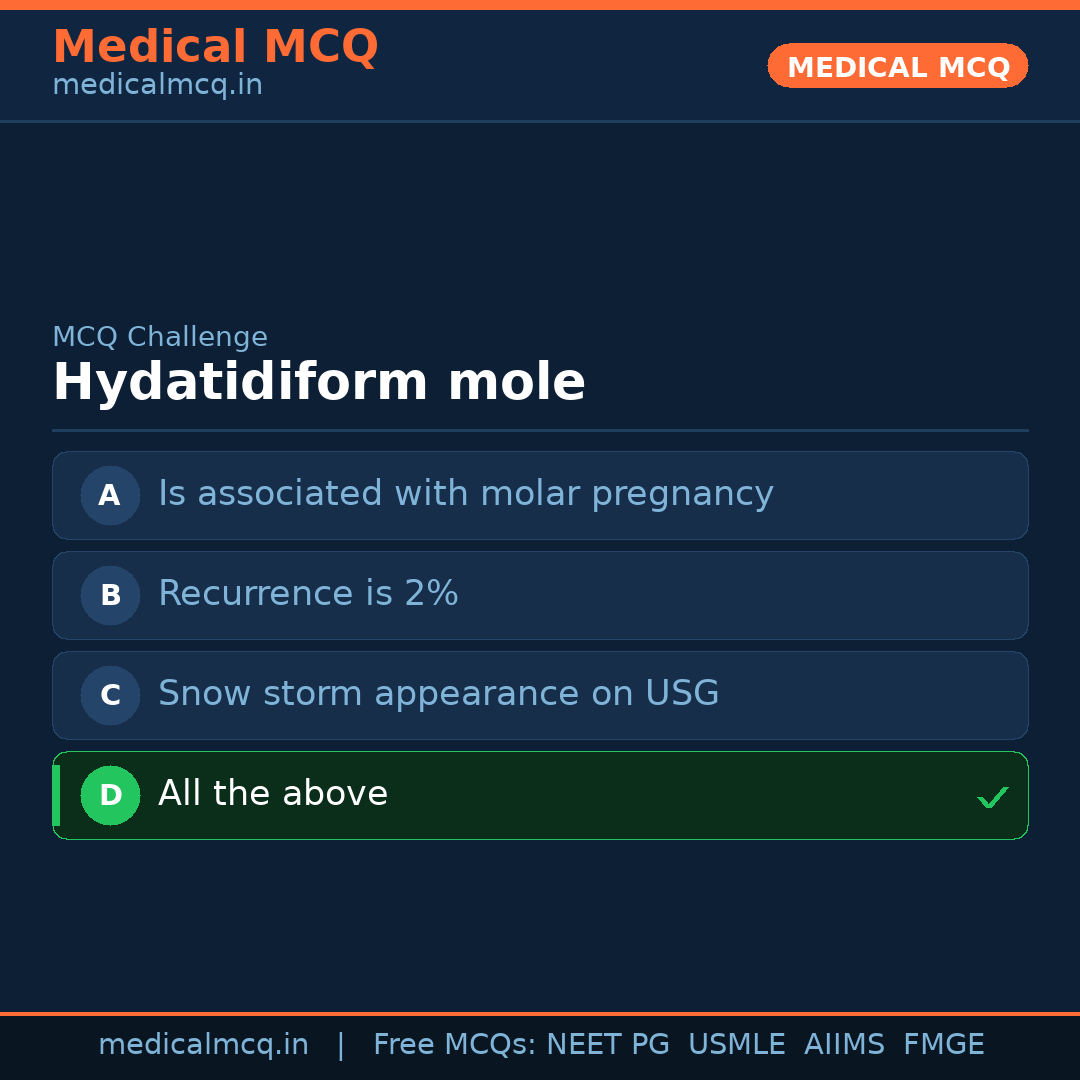
Task: Click 'AIIMS' in the footer
Action: [x=844, y=1045]
